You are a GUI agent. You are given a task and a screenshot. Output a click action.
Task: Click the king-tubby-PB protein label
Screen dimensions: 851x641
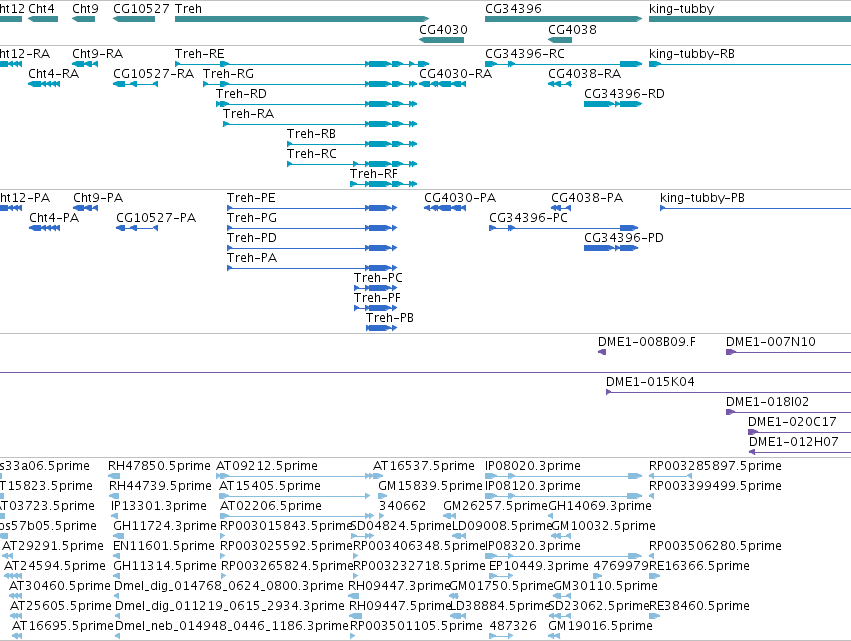click(702, 198)
